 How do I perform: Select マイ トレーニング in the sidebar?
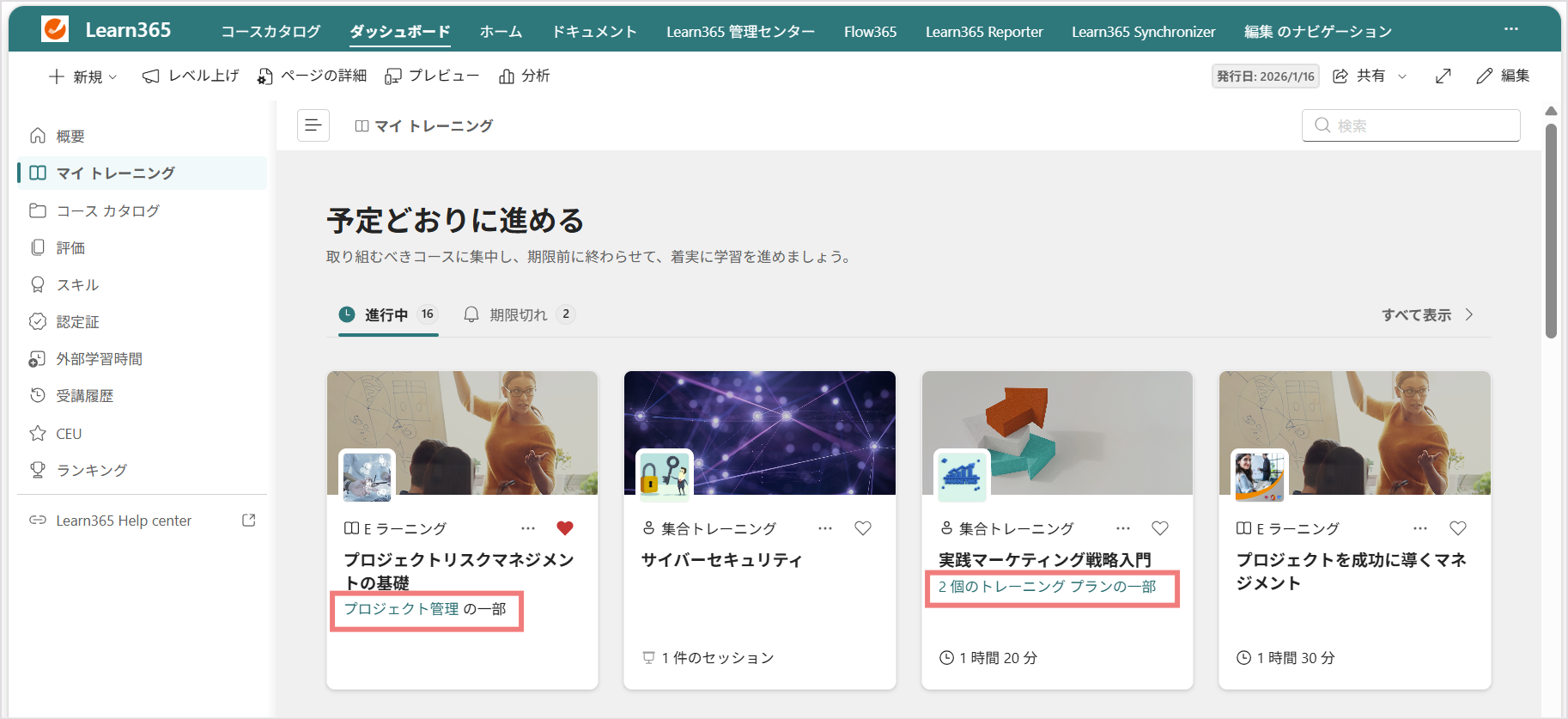coord(142,173)
